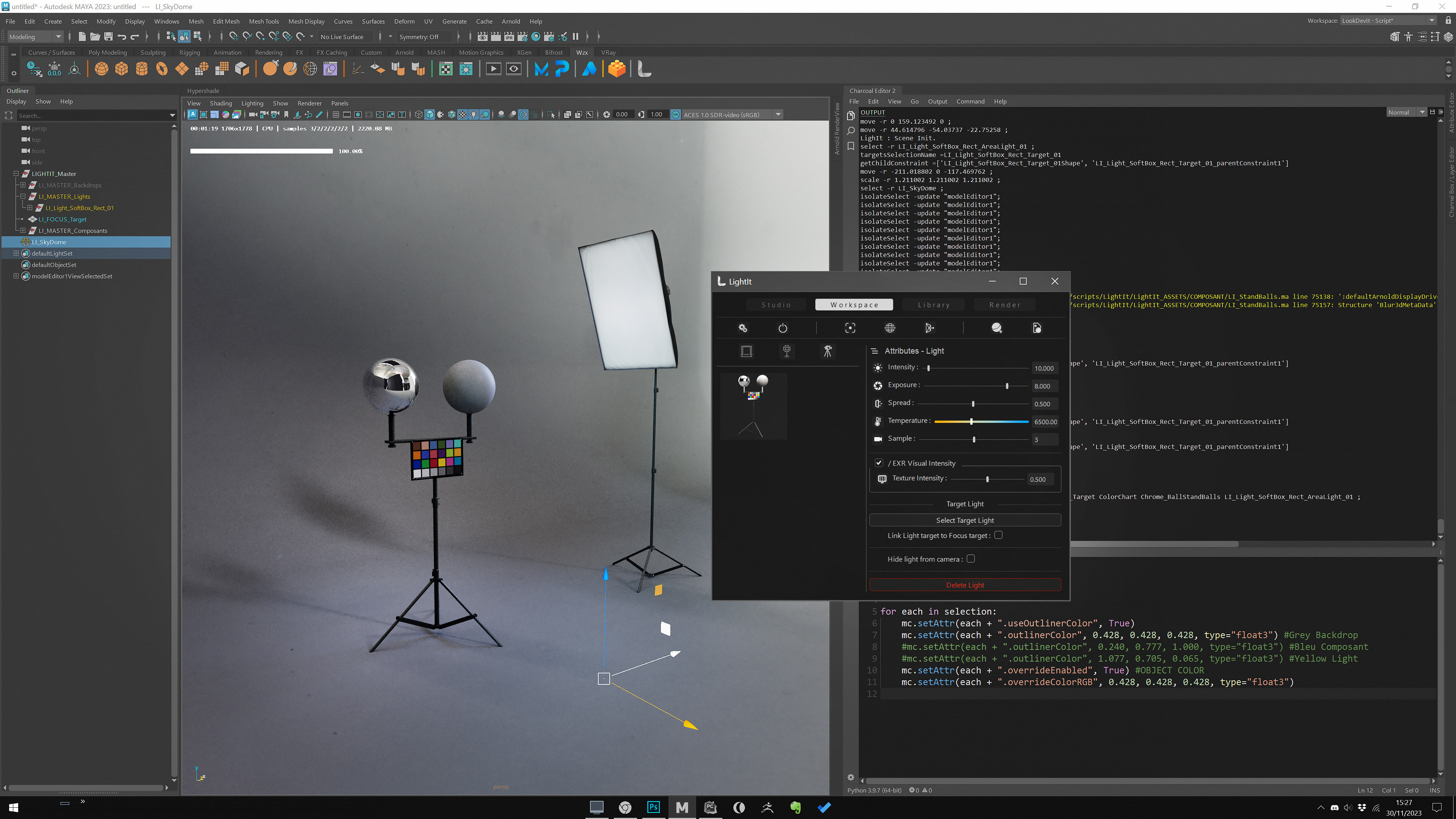Viewport: 1456px width, 819px height.
Task: Click the LightIt shelf icon in Wzx shelf
Action: pos(644,69)
